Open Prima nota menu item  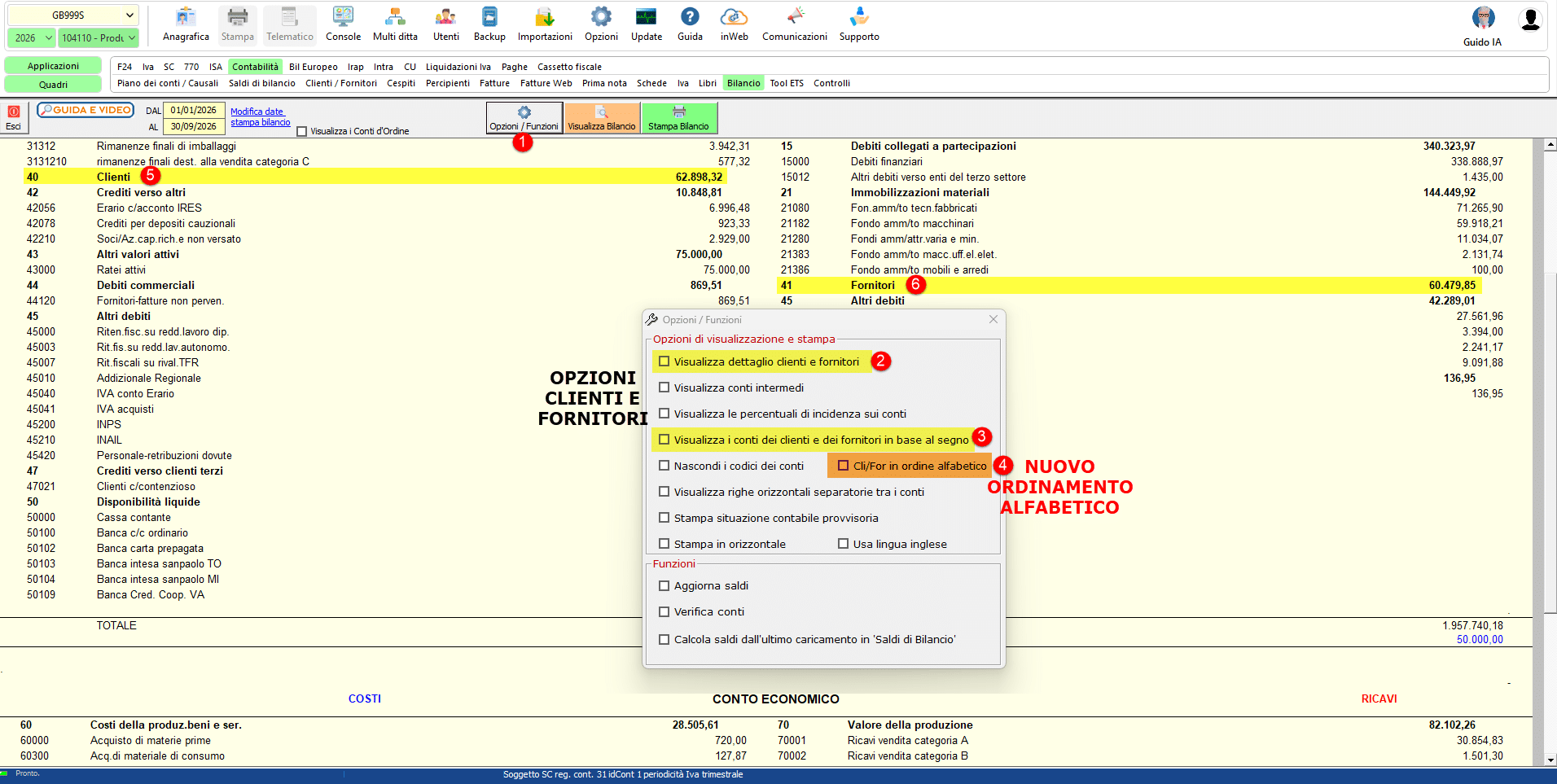604,83
